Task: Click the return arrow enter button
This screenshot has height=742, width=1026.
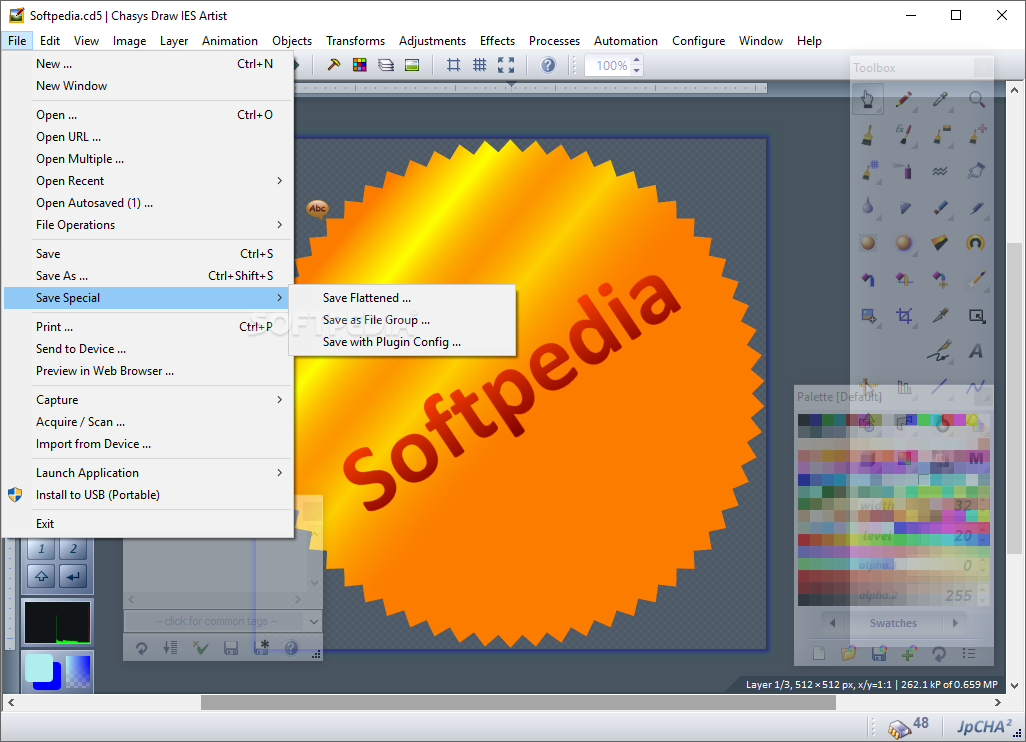Action: tap(73, 576)
